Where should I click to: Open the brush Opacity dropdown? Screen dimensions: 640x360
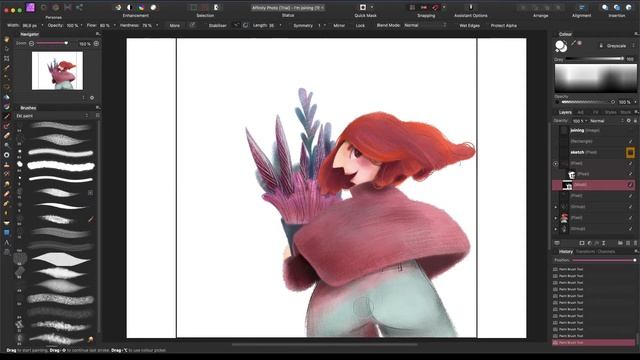81,25
